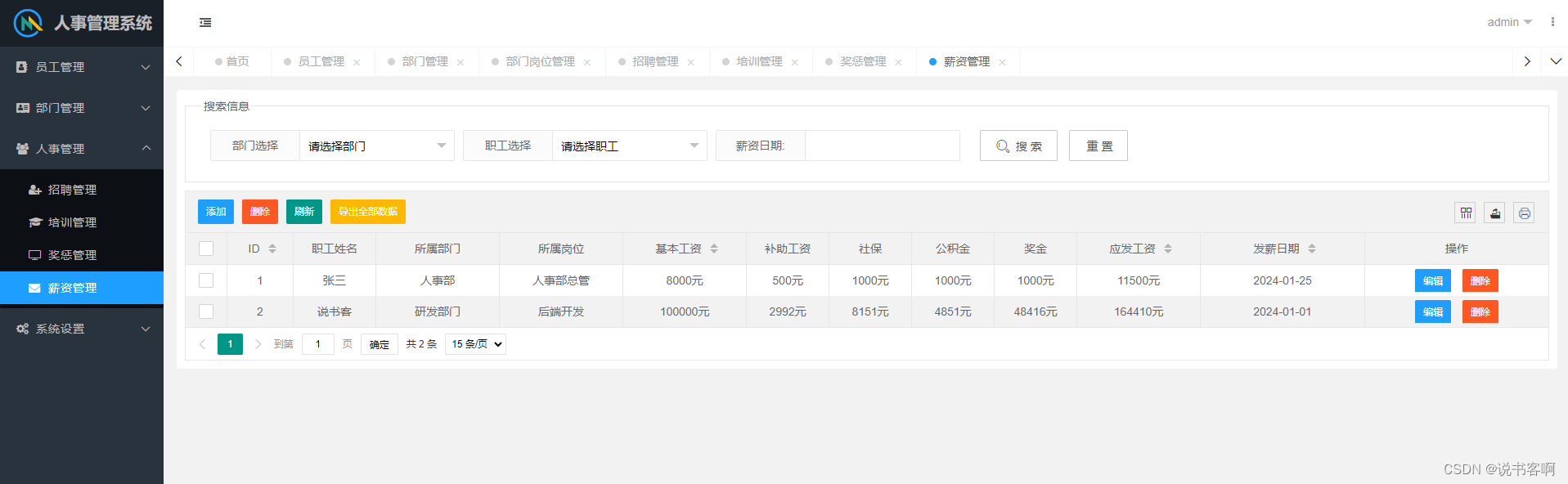Click the green 刷新 button

(304, 212)
